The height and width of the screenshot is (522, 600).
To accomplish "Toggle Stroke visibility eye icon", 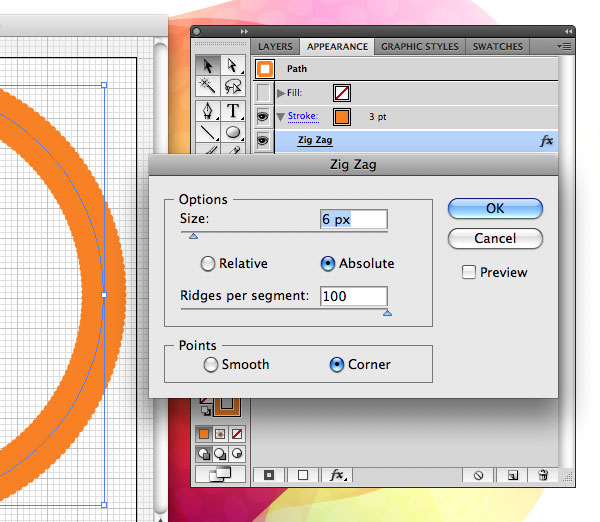I will 263,116.
